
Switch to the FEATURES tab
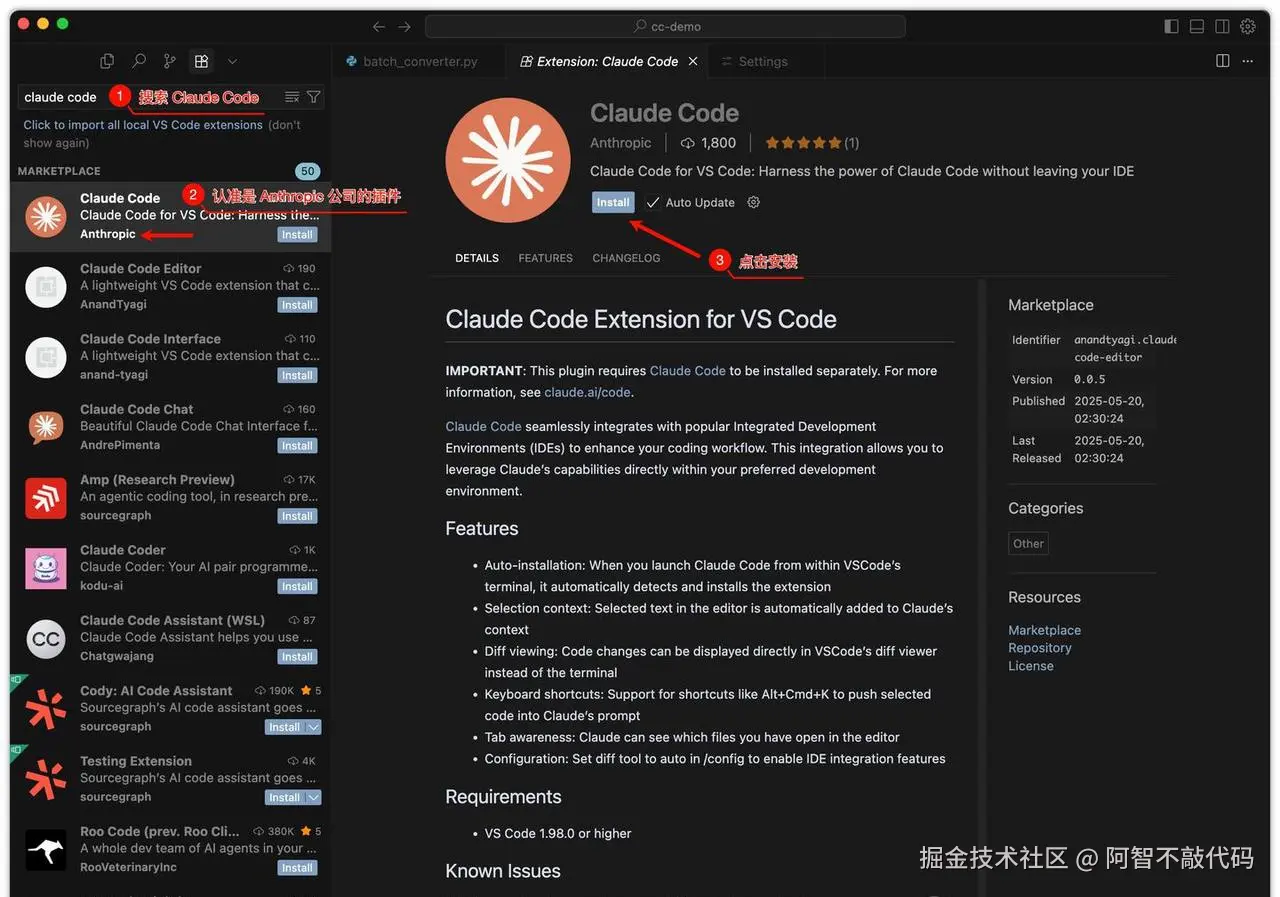coord(545,258)
